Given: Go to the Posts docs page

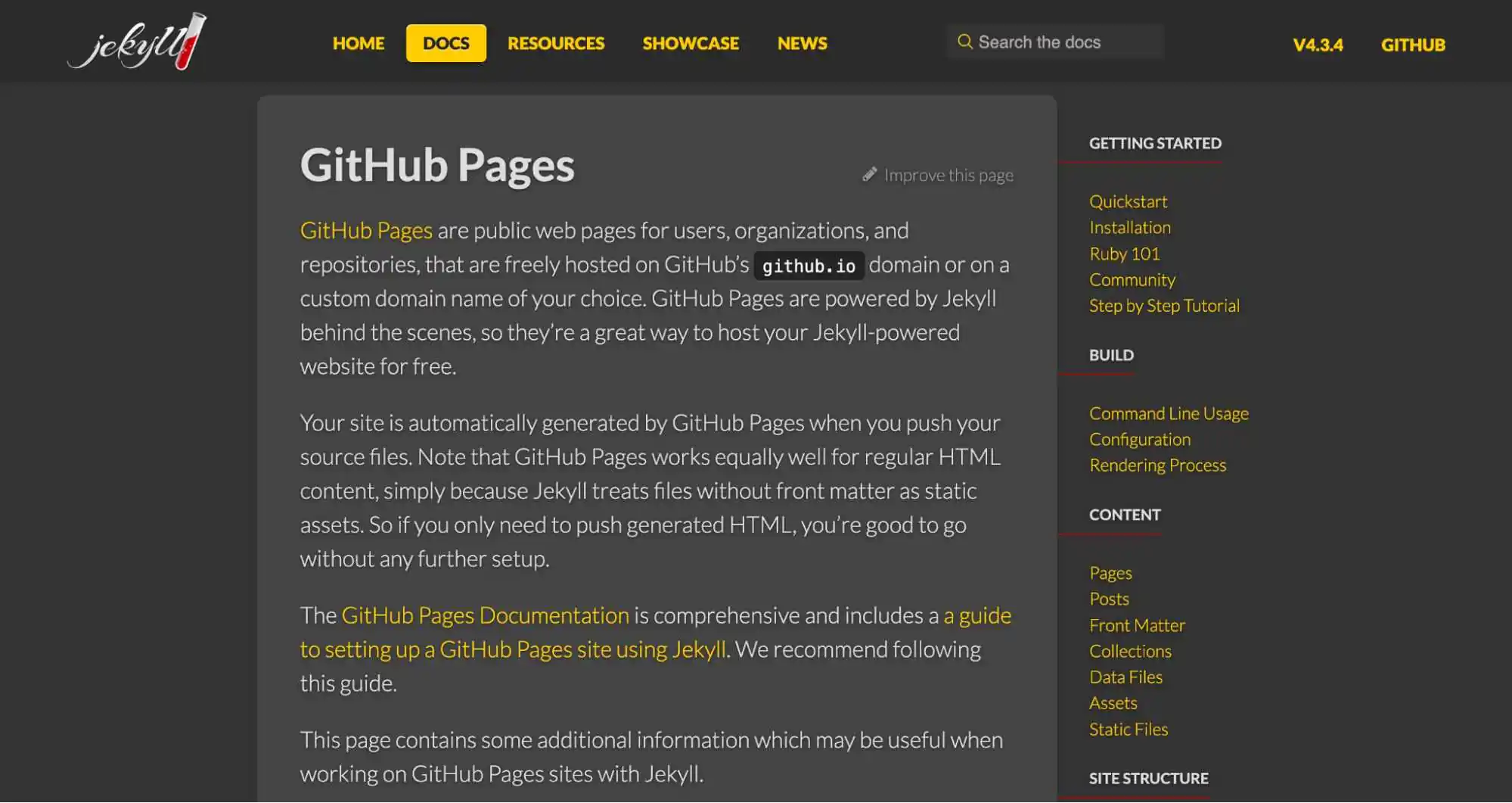Looking at the screenshot, I should tap(1109, 599).
